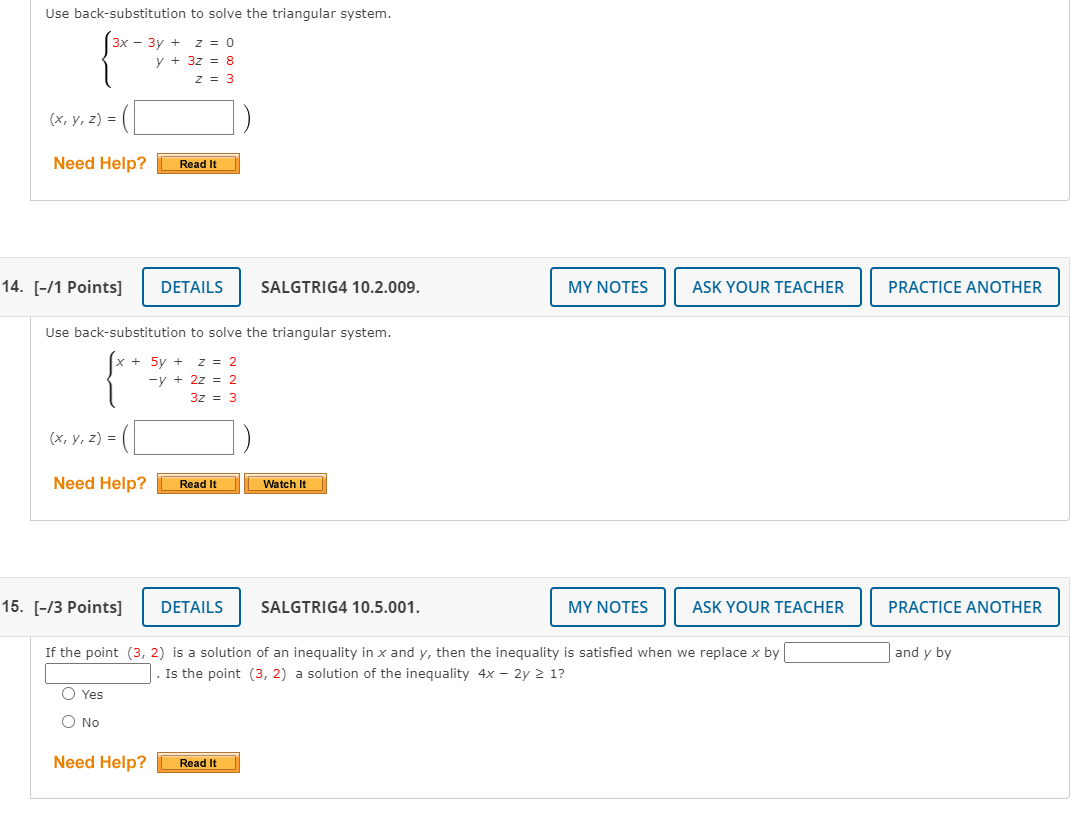This screenshot has height=838, width=1078.
Task: Click PRACTICE ANOTHER for question 14
Action: pos(964,287)
